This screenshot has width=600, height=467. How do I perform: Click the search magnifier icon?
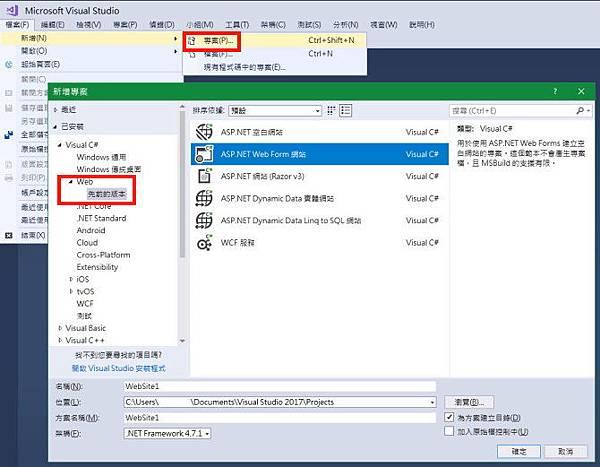click(x=580, y=111)
